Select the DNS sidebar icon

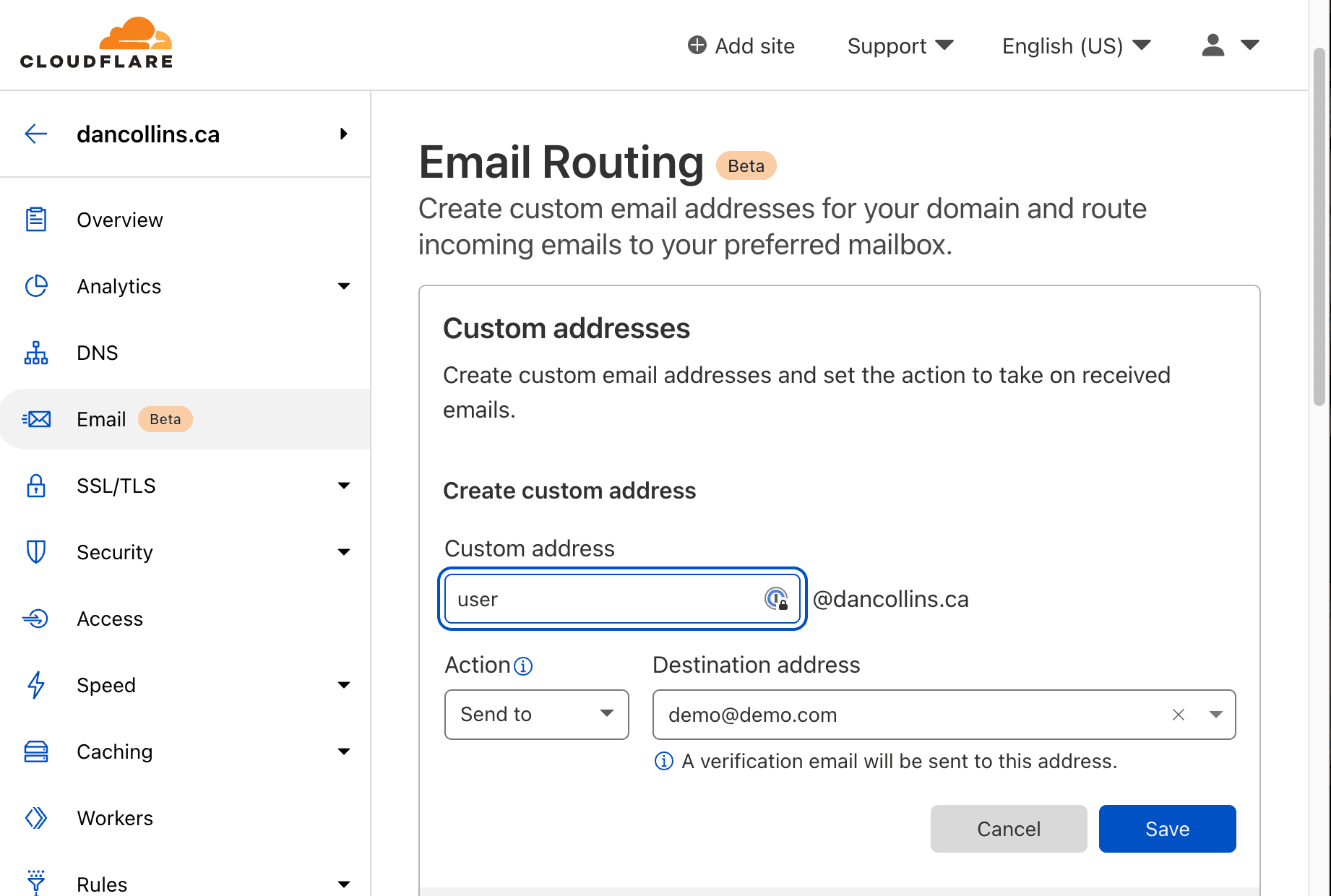click(36, 353)
